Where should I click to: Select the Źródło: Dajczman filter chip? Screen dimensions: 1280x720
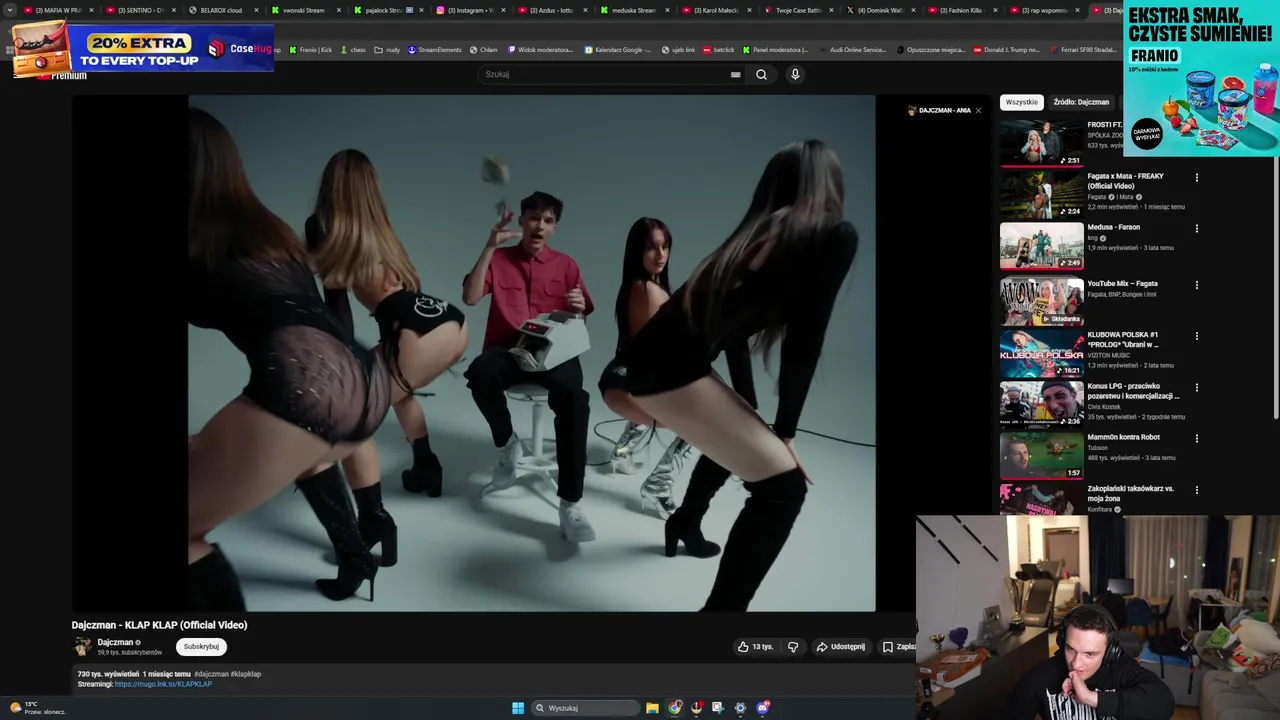1081,102
